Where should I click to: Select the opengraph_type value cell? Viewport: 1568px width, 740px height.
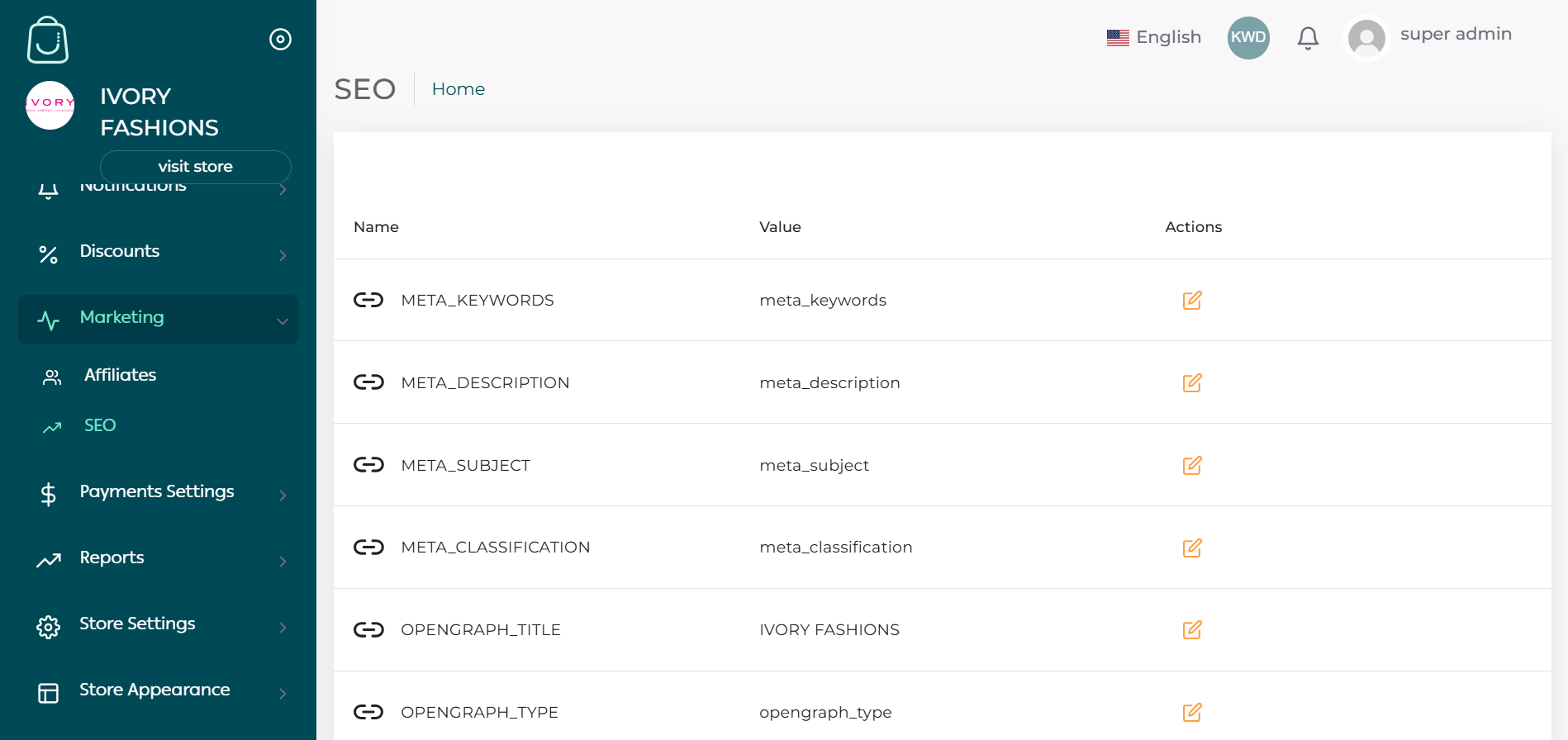[825, 713]
